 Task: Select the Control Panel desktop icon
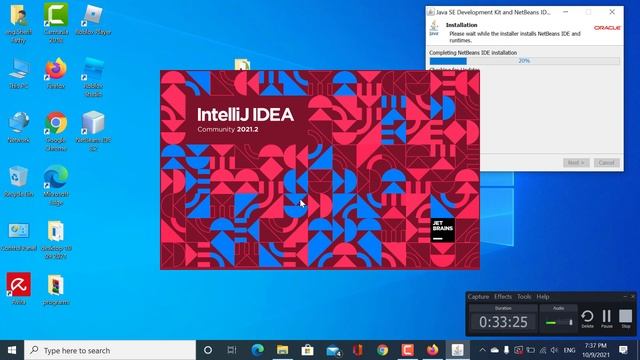18,236
